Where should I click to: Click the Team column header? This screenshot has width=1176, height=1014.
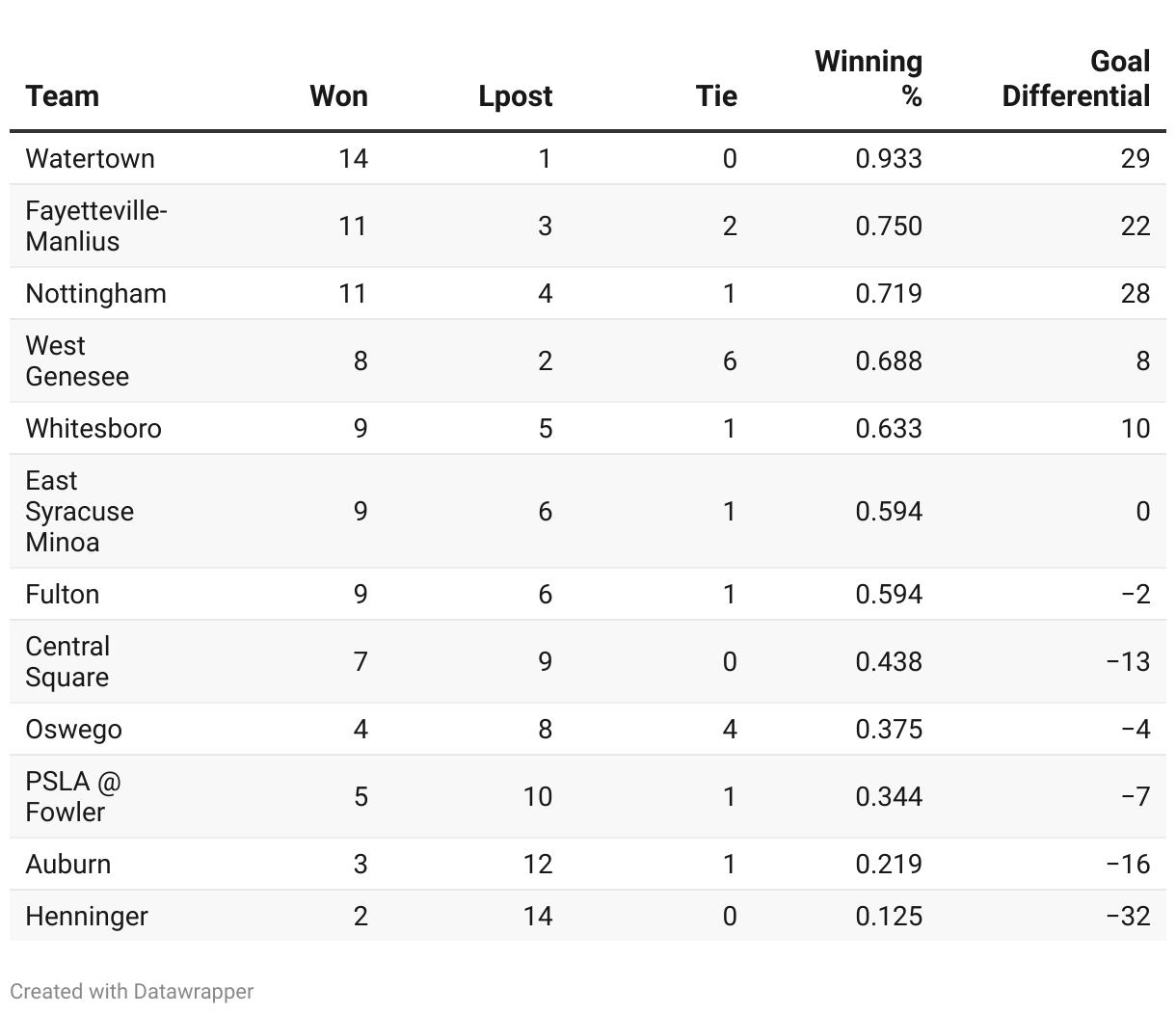[63, 96]
